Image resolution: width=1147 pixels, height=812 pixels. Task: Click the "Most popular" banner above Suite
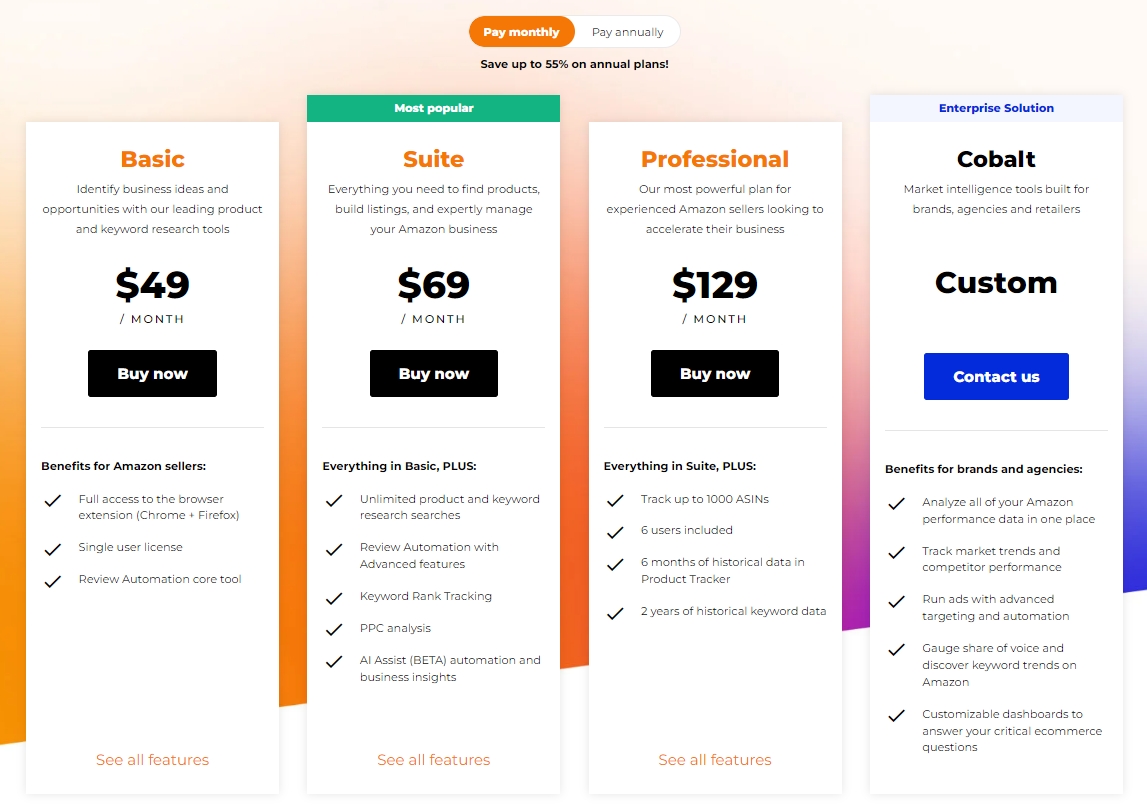coord(433,108)
